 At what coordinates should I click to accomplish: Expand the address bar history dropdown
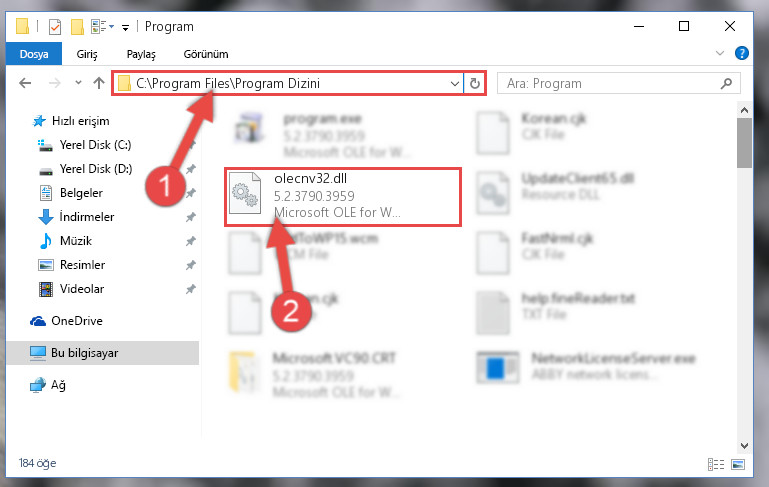pyautogui.click(x=455, y=83)
